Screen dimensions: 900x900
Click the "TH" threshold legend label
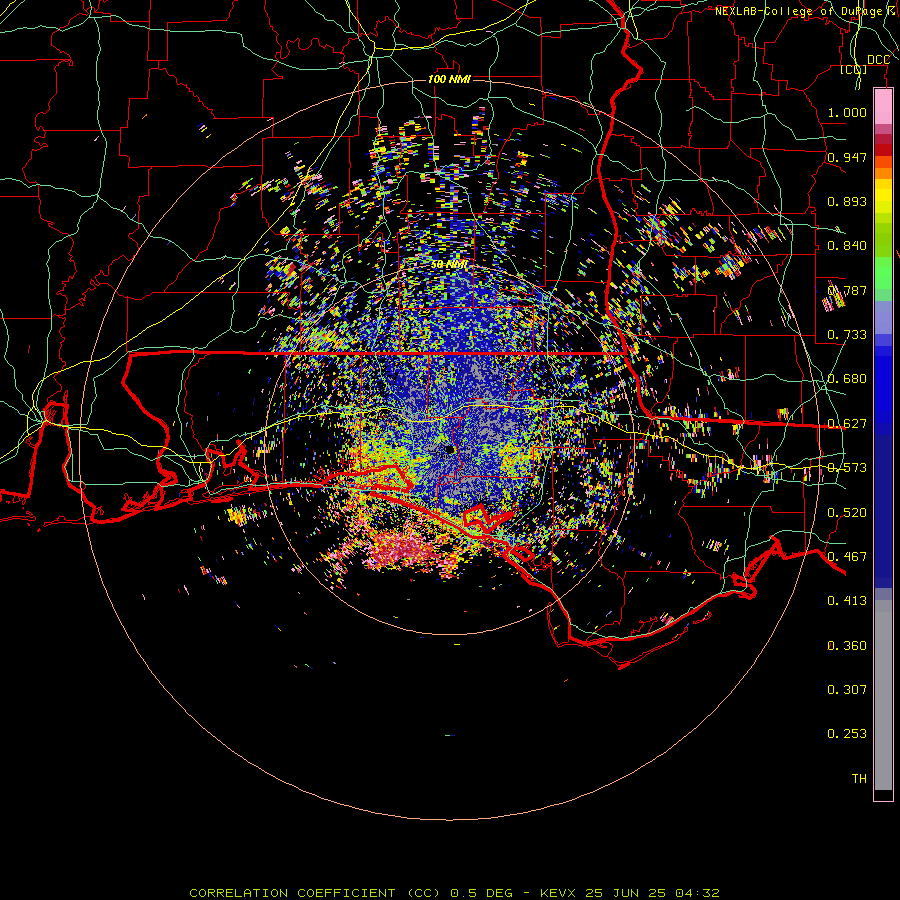click(x=859, y=779)
